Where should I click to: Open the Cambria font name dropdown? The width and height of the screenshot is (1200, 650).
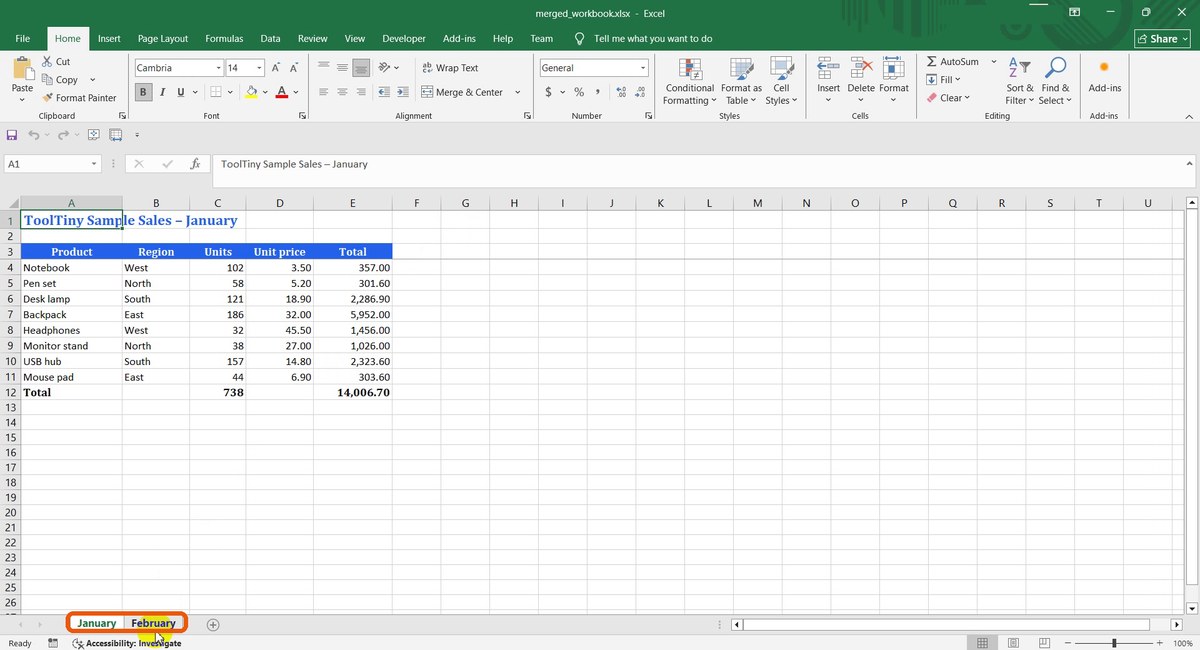pos(218,68)
